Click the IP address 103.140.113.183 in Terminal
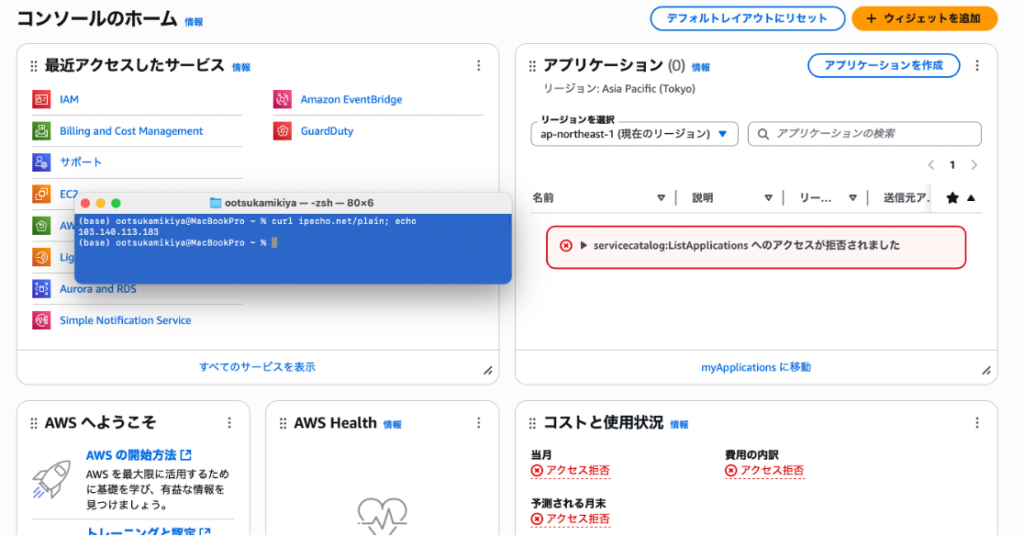 pos(118,232)
